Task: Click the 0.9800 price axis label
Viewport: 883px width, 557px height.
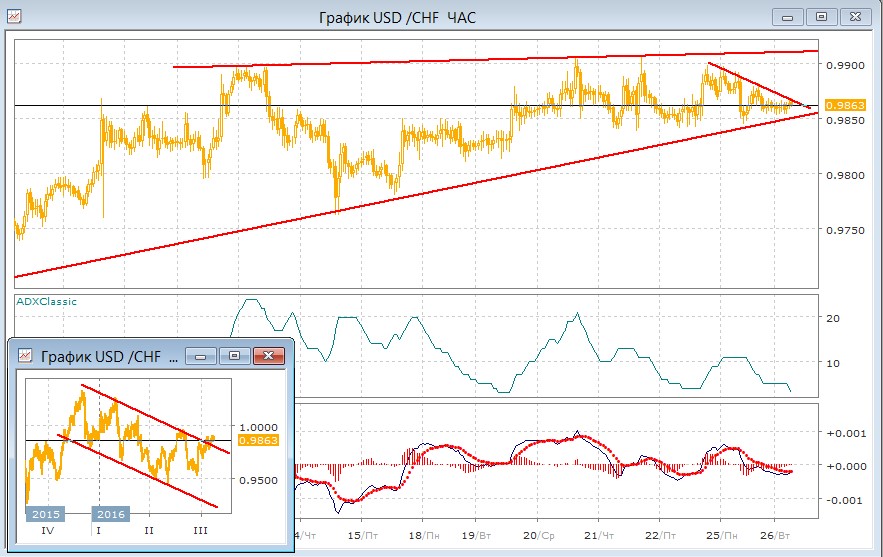Action: pos(845,176)
